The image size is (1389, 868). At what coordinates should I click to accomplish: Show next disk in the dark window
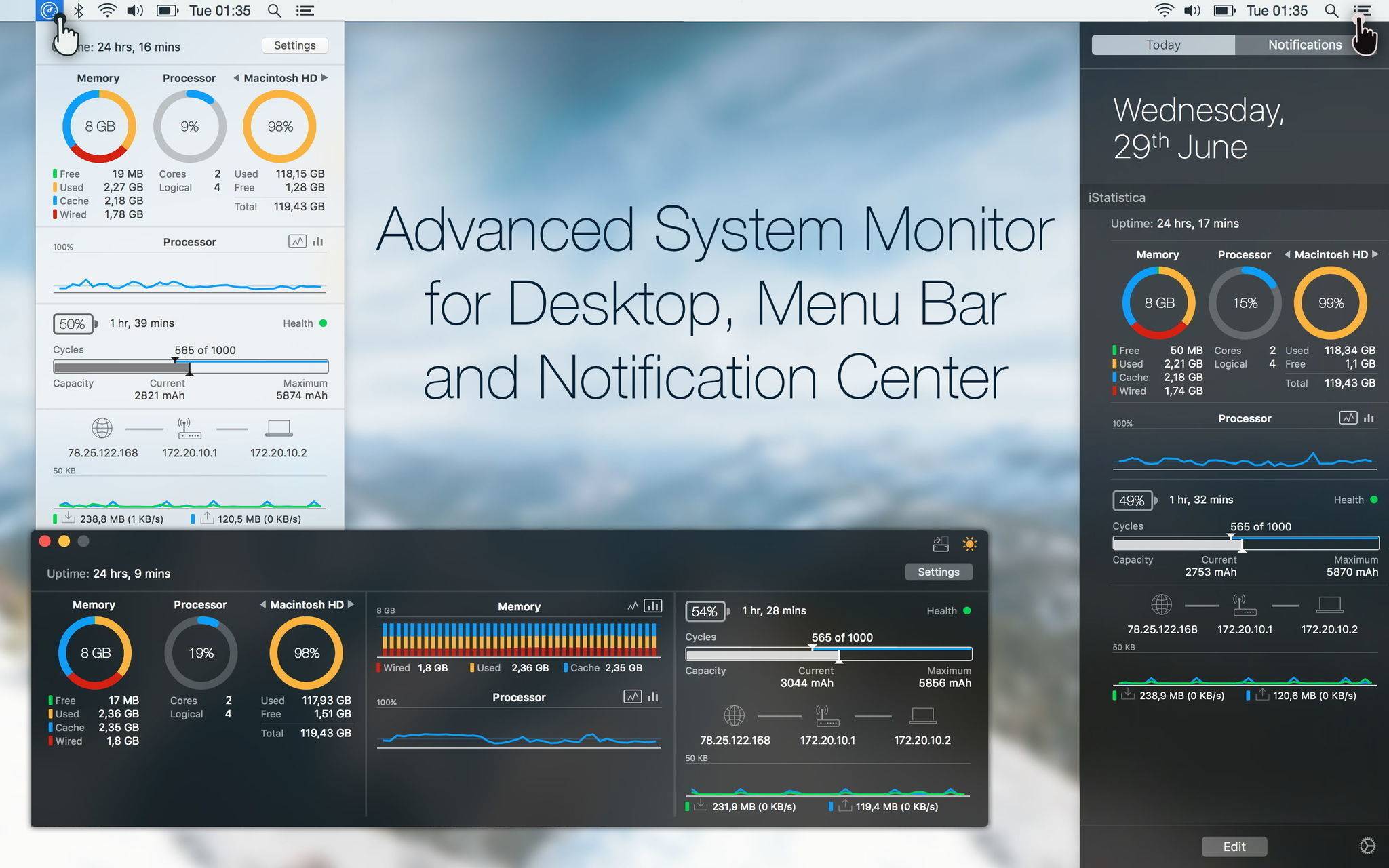[351, 604]
